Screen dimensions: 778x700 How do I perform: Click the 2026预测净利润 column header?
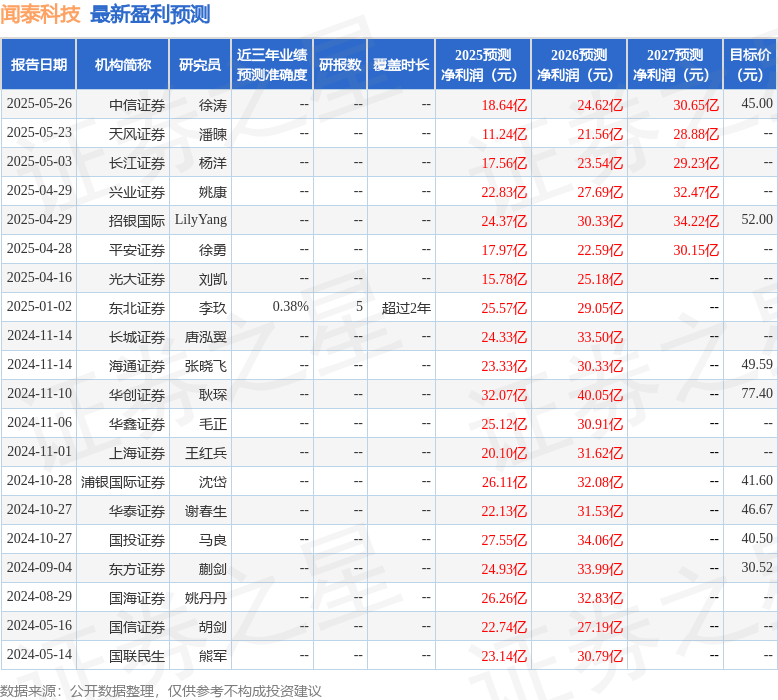tap(579, 65)
